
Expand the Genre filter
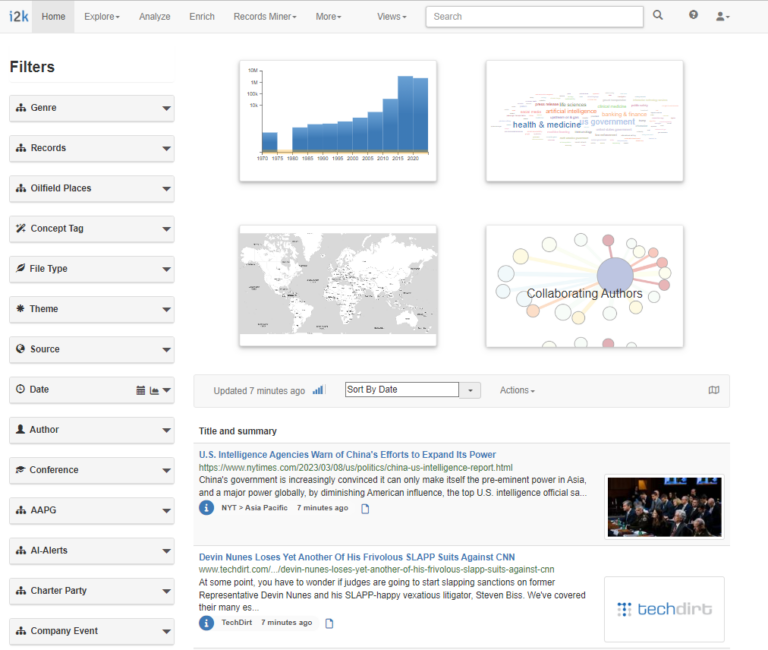(91, 108)
